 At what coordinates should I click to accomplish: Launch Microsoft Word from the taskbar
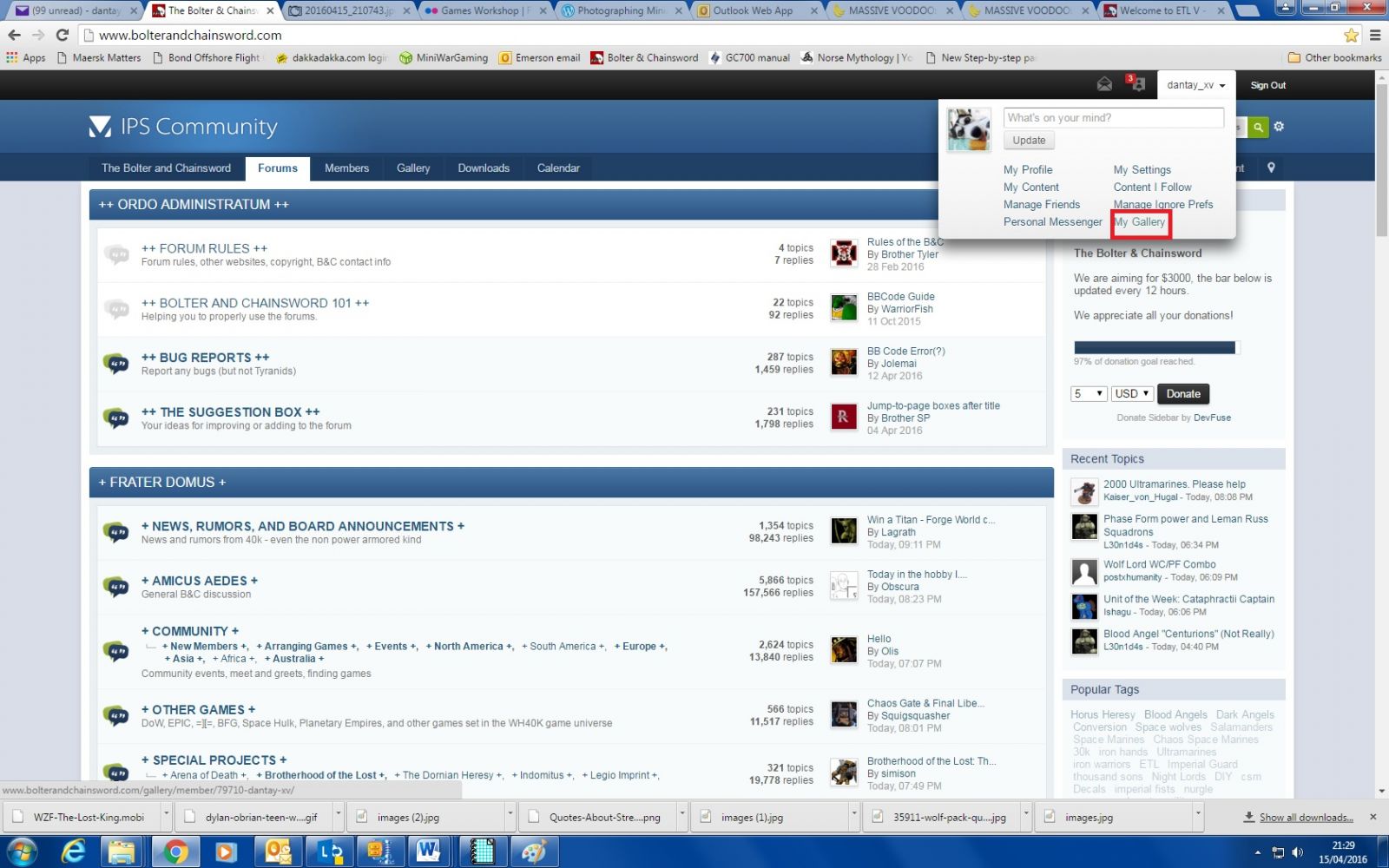pos(428,852)
